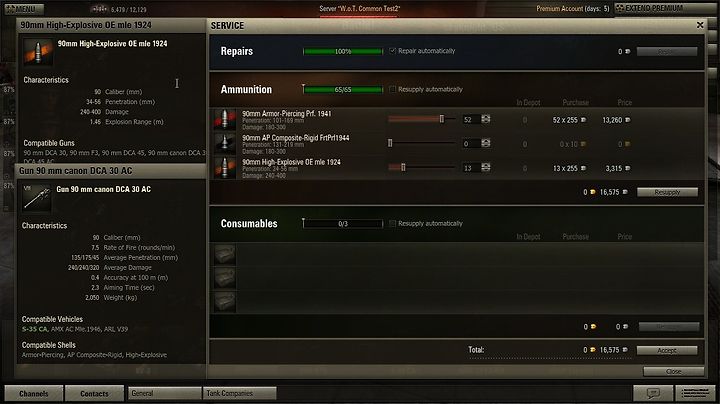Open the first empty consumable slot
The height and width of the screenshot is (404, 720).
(x=225, y=254)
